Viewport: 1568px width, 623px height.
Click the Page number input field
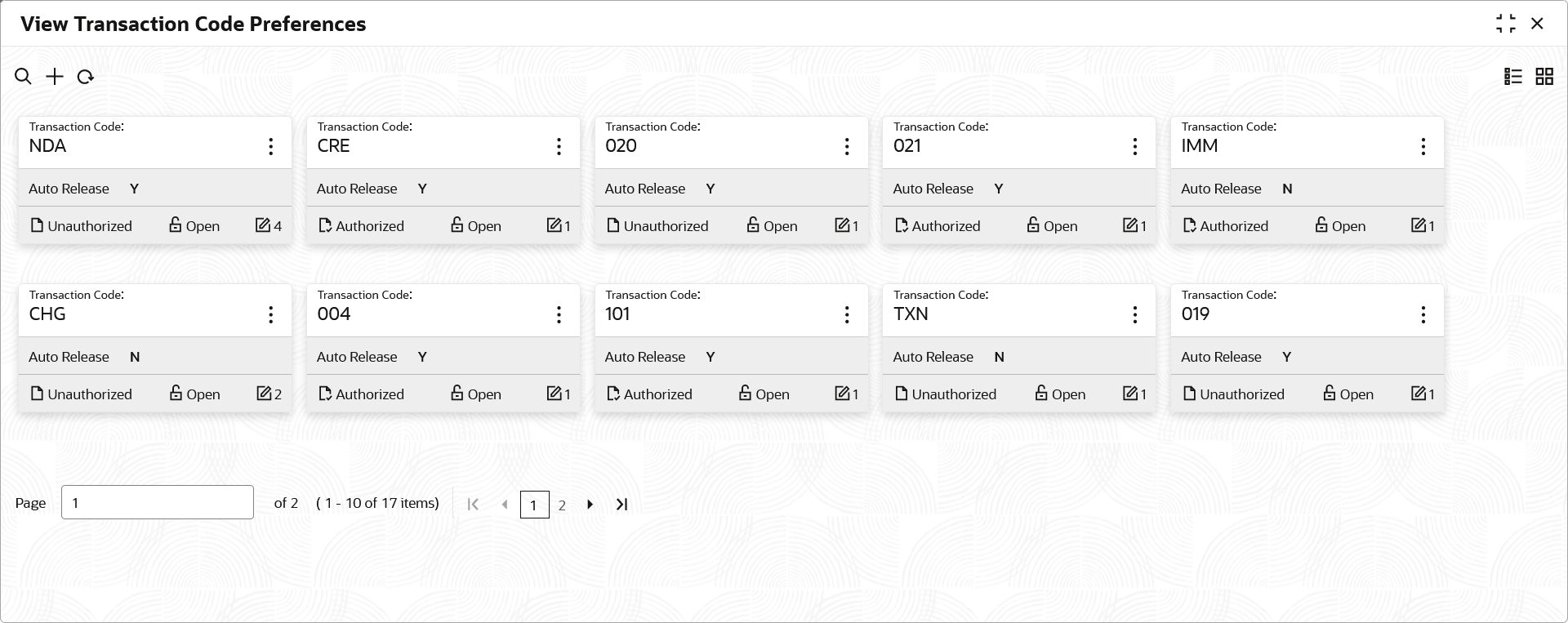158,503
